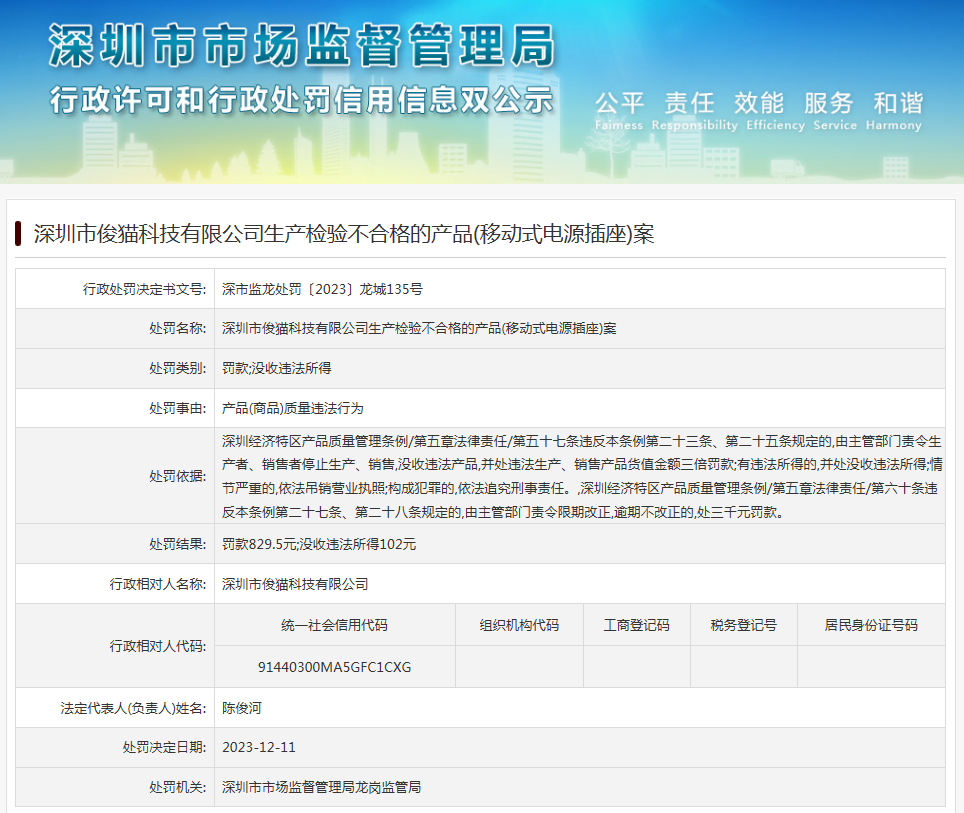Viewport: 964px width, 813px height.
Task: Click the column header 税务登记号
Action: tap(744, 625)
